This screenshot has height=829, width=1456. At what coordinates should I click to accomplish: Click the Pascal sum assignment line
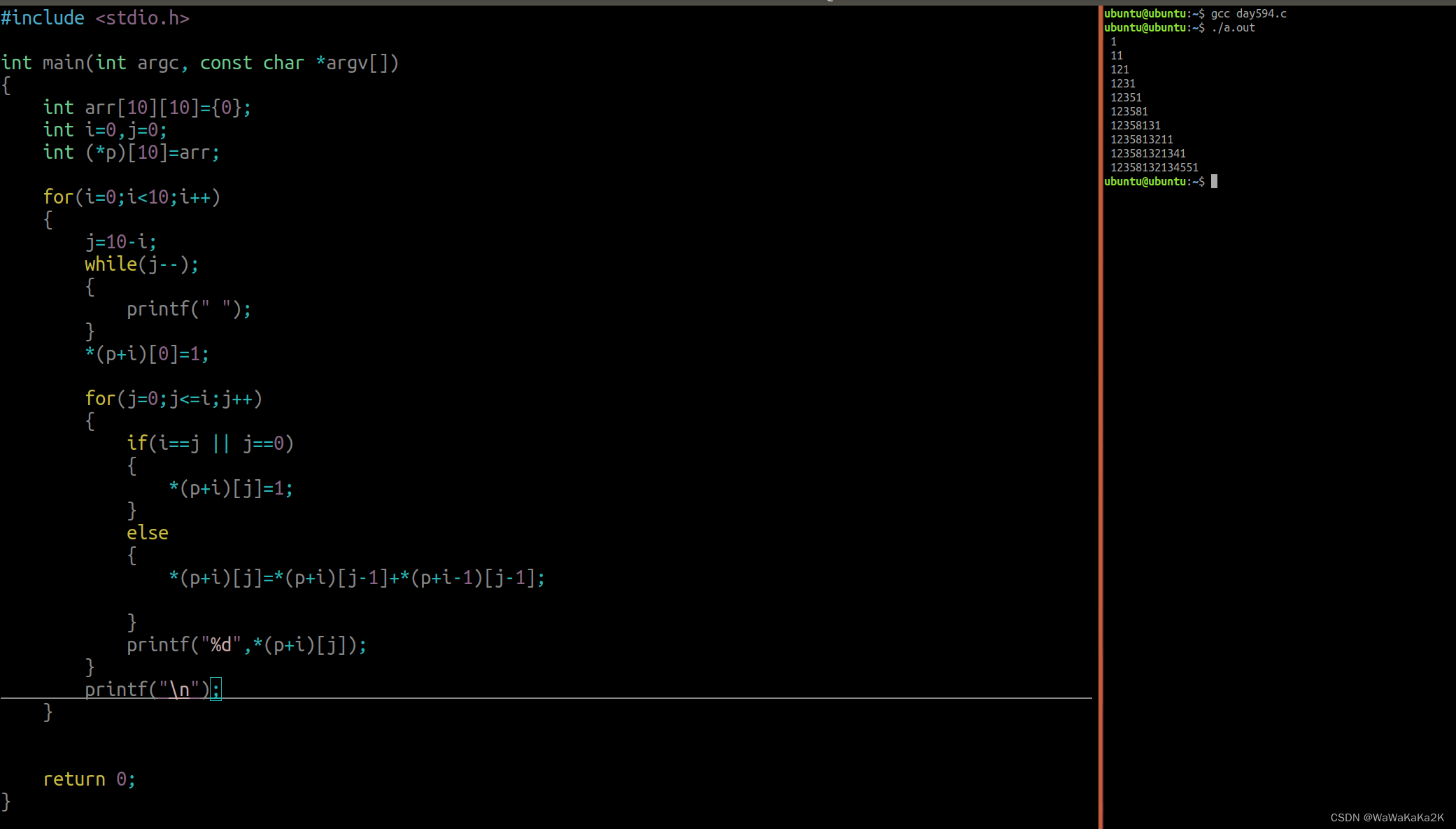tap(357, 578)
